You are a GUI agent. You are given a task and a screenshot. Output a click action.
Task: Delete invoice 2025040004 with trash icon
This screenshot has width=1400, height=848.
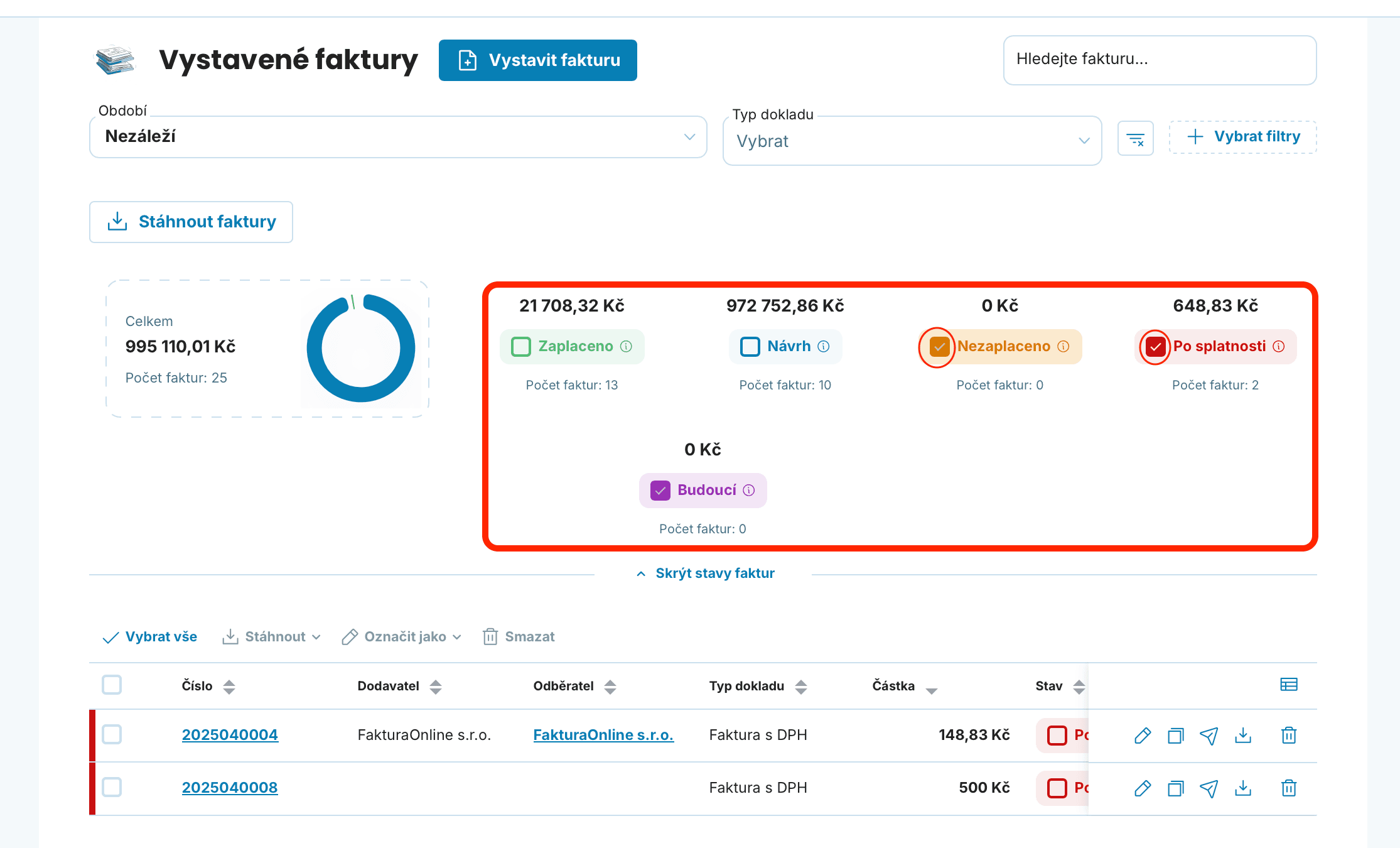click(1289, 735)
